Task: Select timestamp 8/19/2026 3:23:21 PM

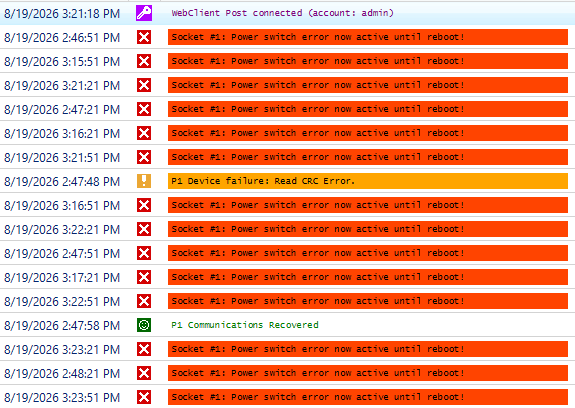Action: (x=62, y=350)
